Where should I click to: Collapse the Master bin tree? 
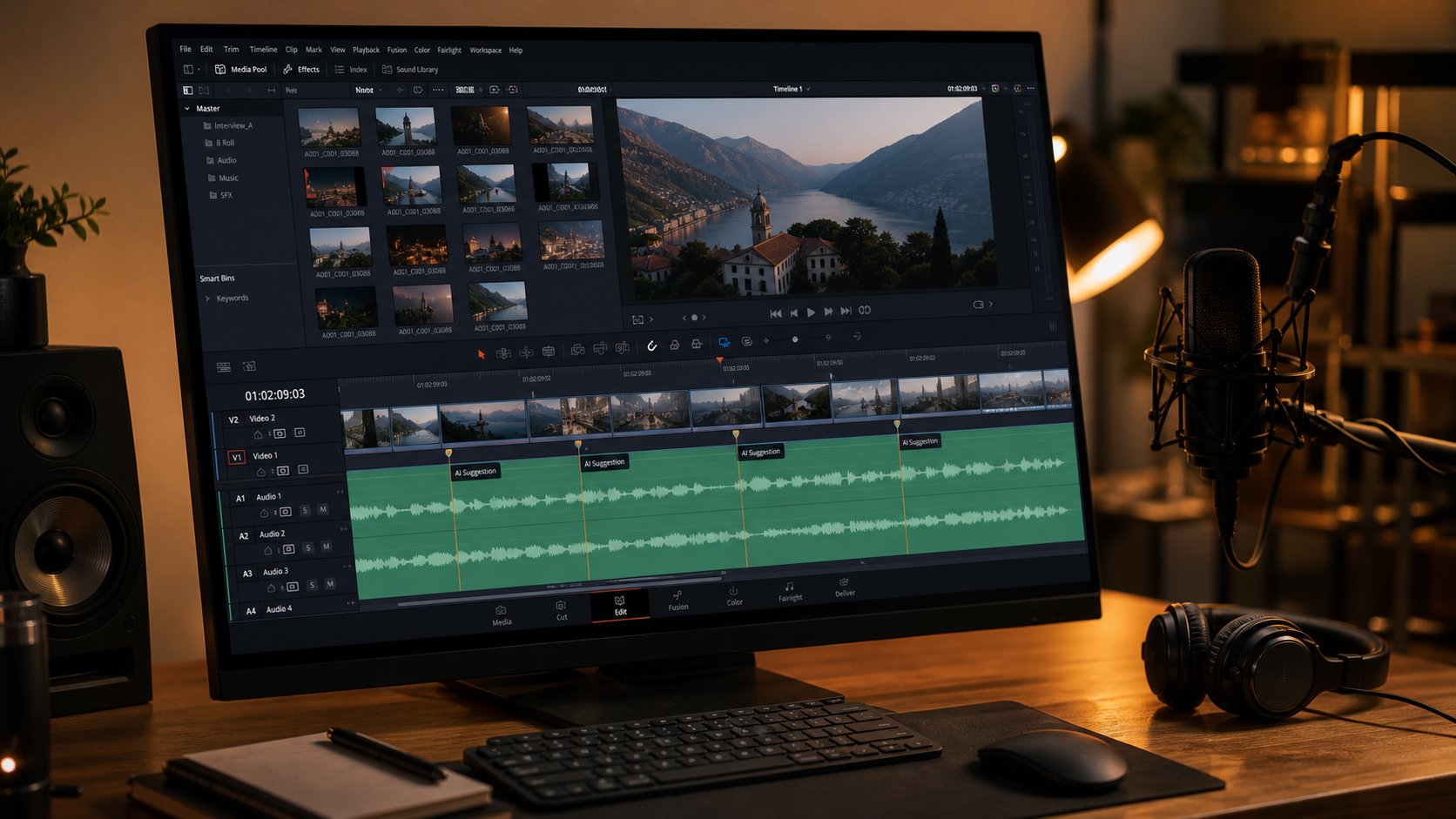(x=187, y=109)
